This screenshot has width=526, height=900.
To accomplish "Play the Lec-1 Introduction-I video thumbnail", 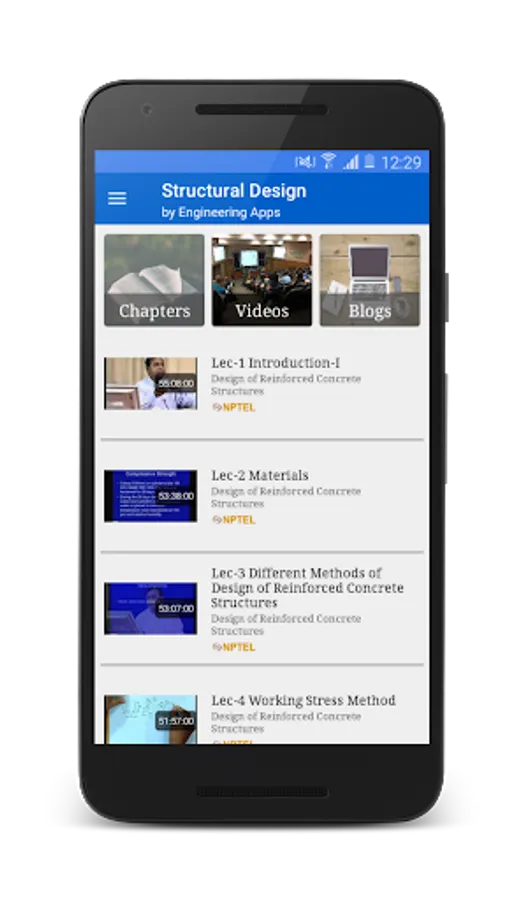I will pyautogui.click(x=150, y=383).
